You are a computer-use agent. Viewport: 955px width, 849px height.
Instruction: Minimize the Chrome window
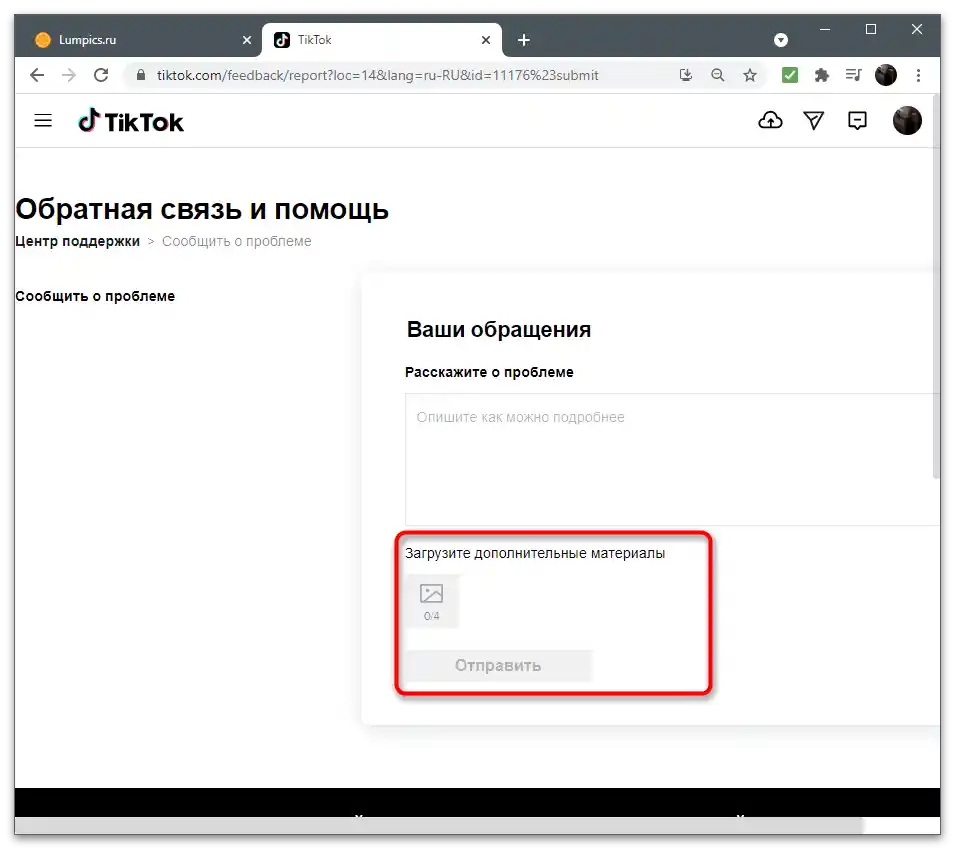tap(825, 29)
